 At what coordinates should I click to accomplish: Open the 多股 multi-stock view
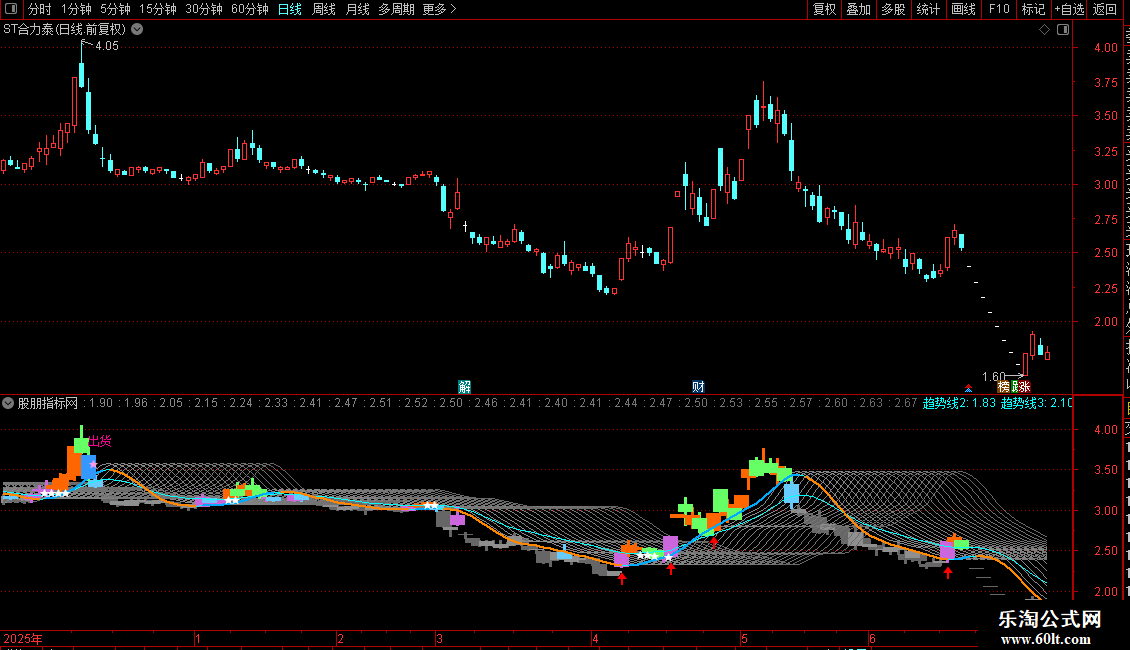click(894, 9)
